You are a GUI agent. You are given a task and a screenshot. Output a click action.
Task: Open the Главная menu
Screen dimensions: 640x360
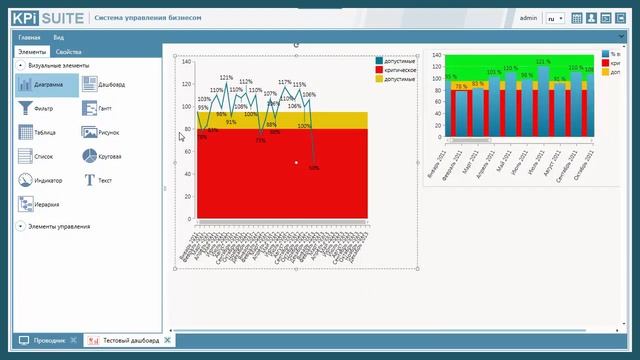tap(29, 38)
